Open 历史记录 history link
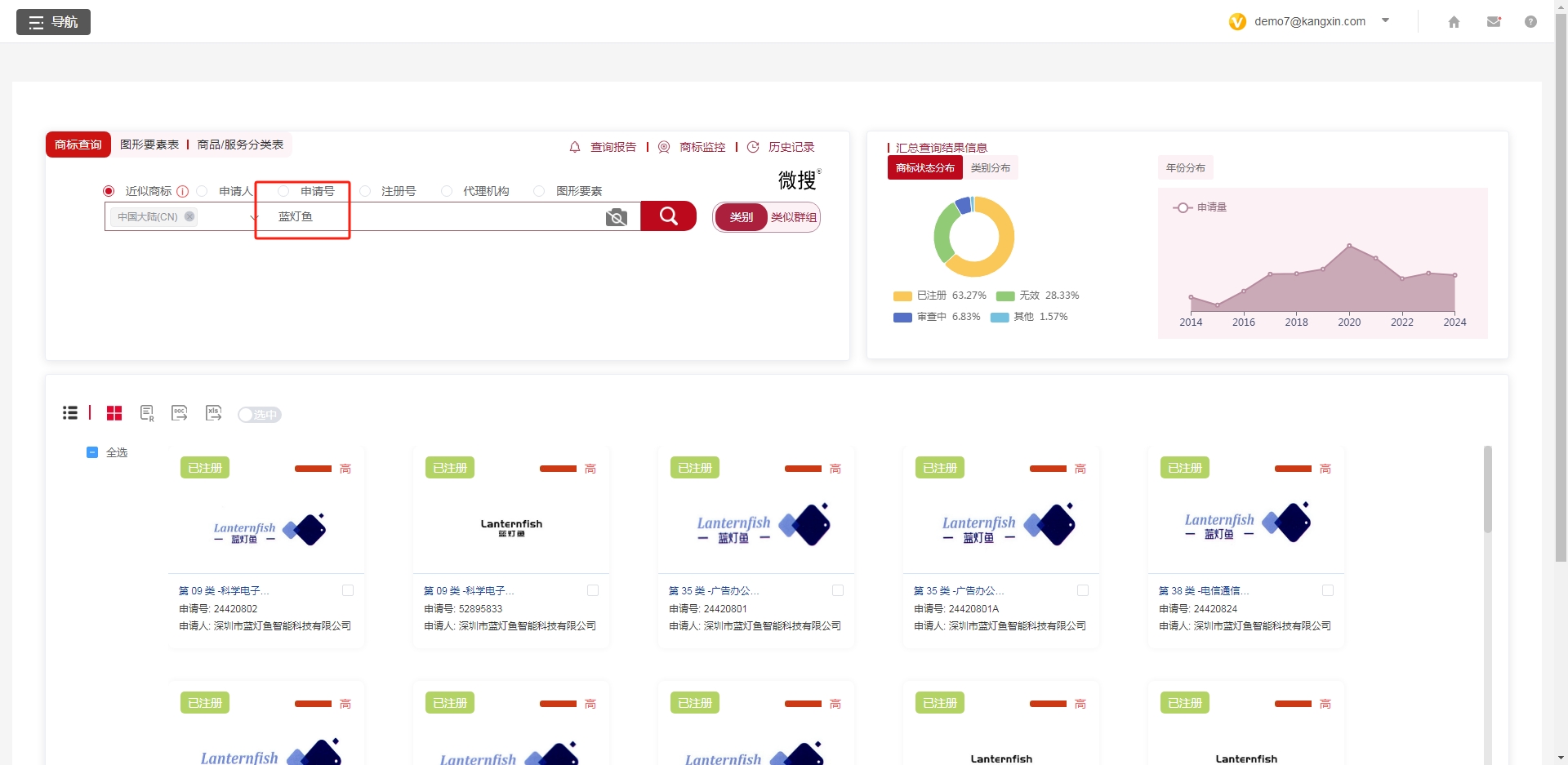Viewport: 1568px width, 765px height. coord(790,147)
